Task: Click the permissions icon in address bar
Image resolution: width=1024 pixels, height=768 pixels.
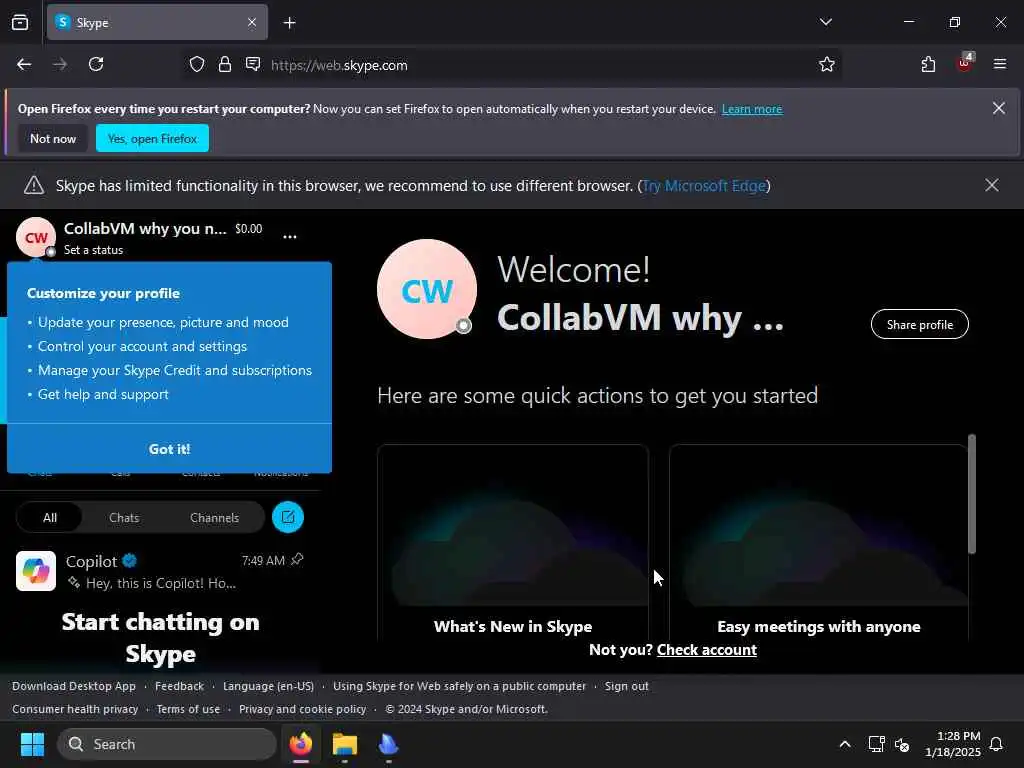Action: pyautogui.click(x=253, y=64)
